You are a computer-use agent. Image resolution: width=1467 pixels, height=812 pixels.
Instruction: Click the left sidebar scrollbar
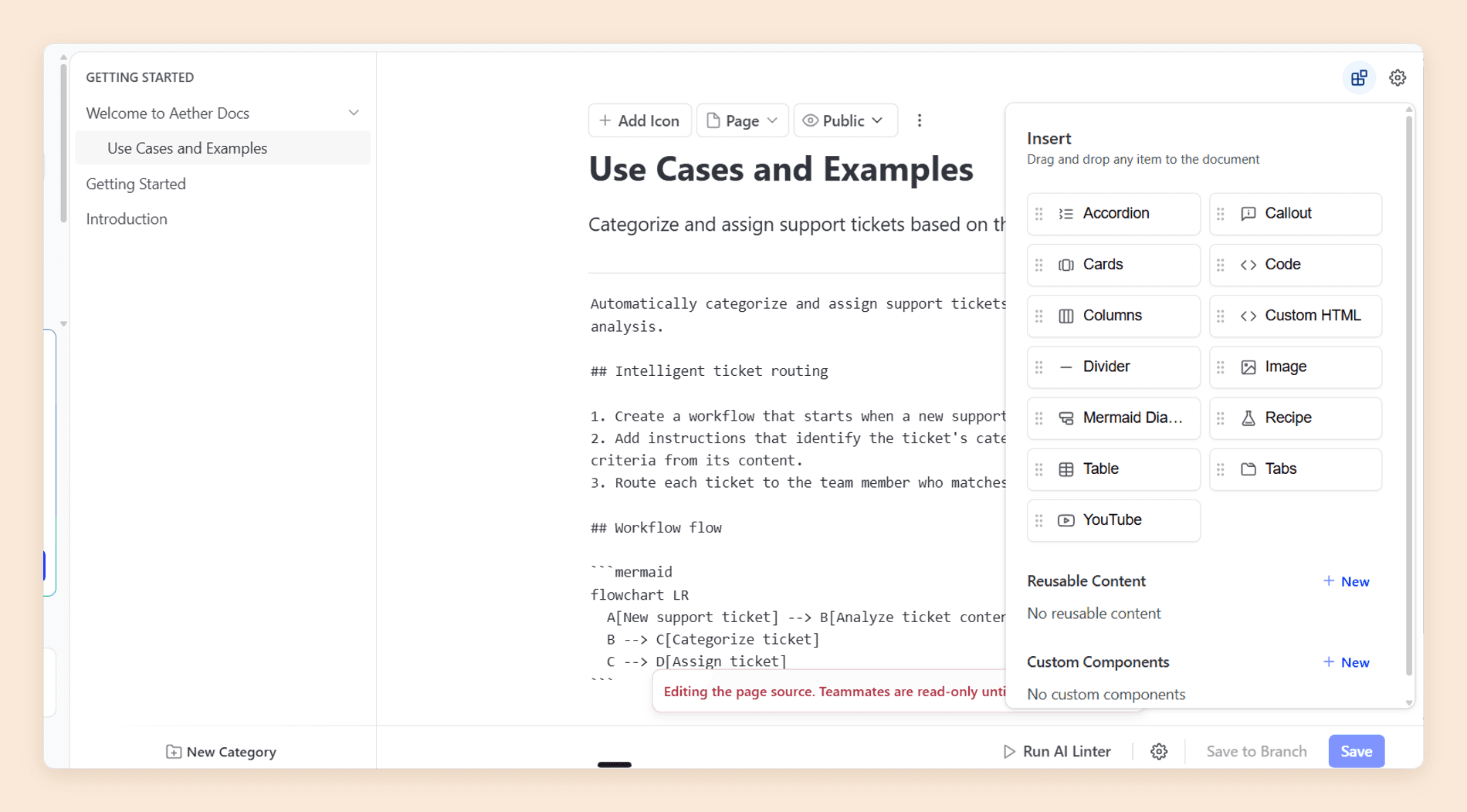point(63,143)
